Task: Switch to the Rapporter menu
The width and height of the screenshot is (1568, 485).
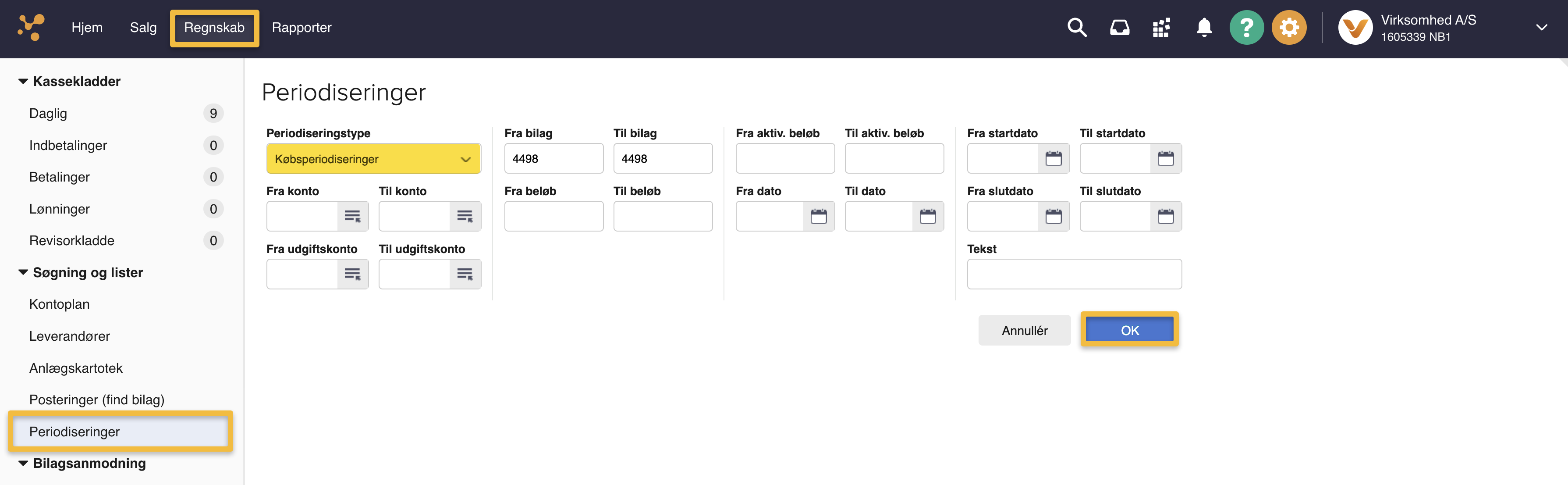Action: (x=302, y=28)
